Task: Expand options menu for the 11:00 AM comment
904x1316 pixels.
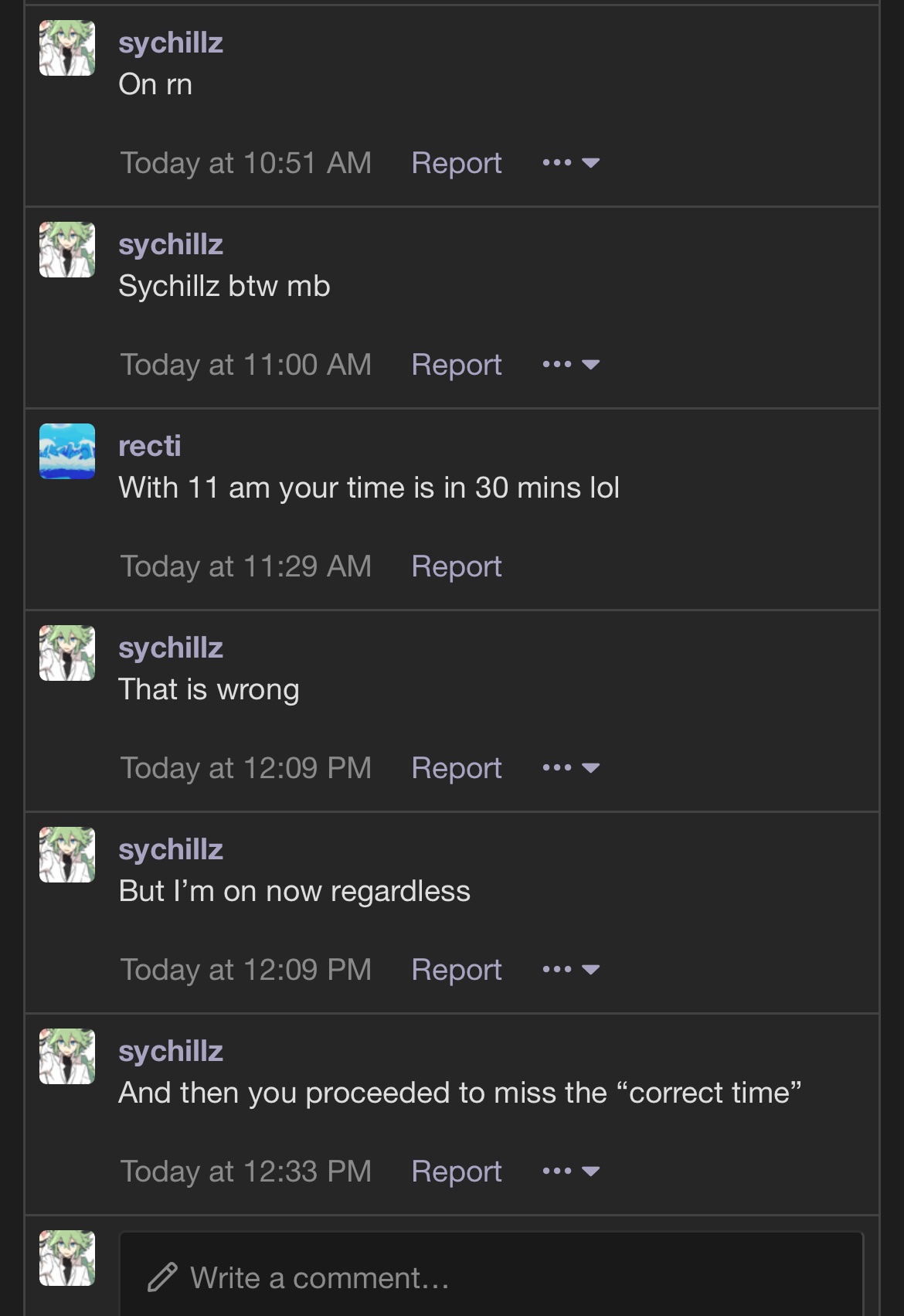Action: tap(571, 365)
